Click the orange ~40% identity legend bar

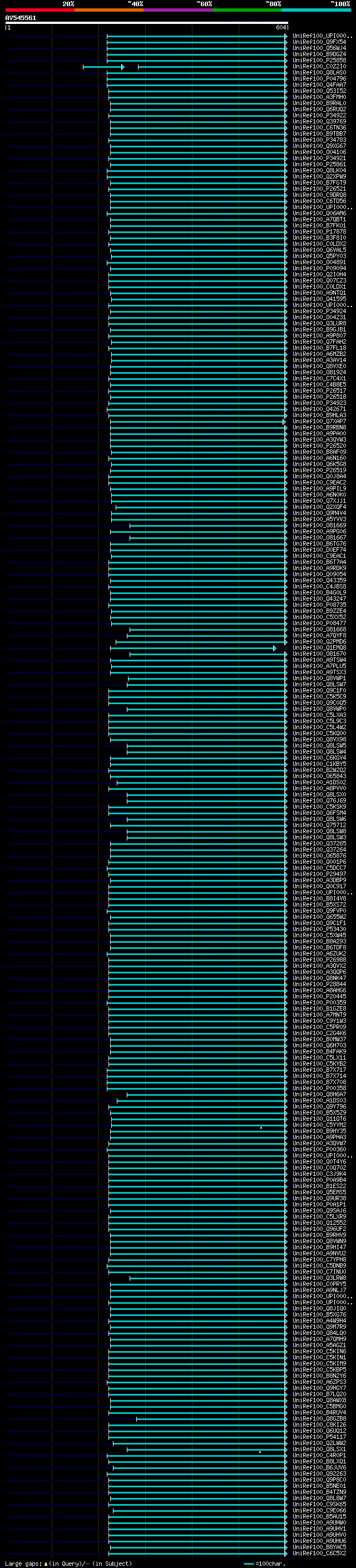click(x=109, y=10)
